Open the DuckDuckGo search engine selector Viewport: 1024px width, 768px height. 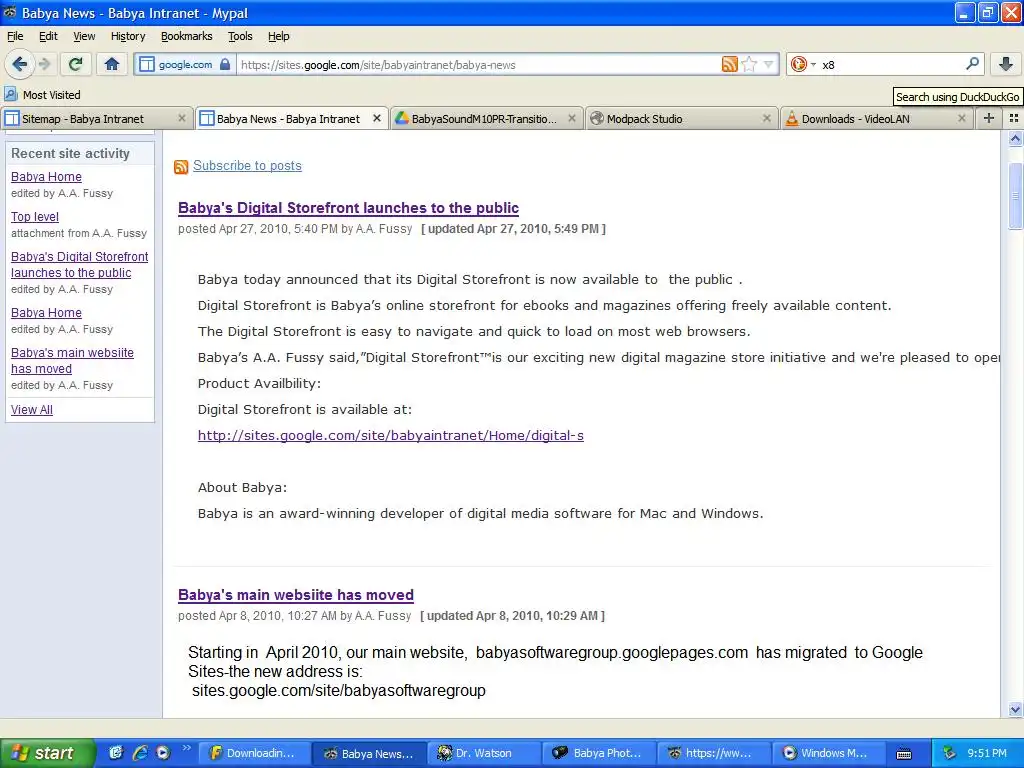tap(803, 64)
